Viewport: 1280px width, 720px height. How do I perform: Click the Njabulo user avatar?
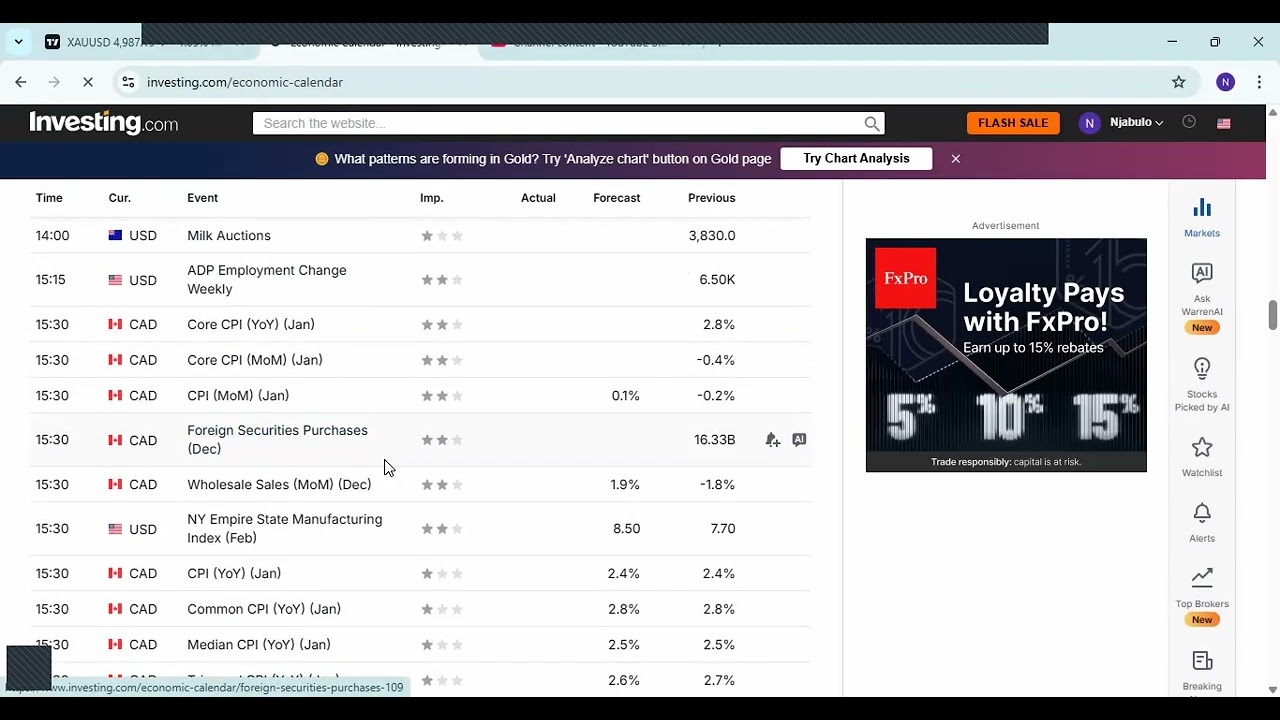pos(1089,123)
